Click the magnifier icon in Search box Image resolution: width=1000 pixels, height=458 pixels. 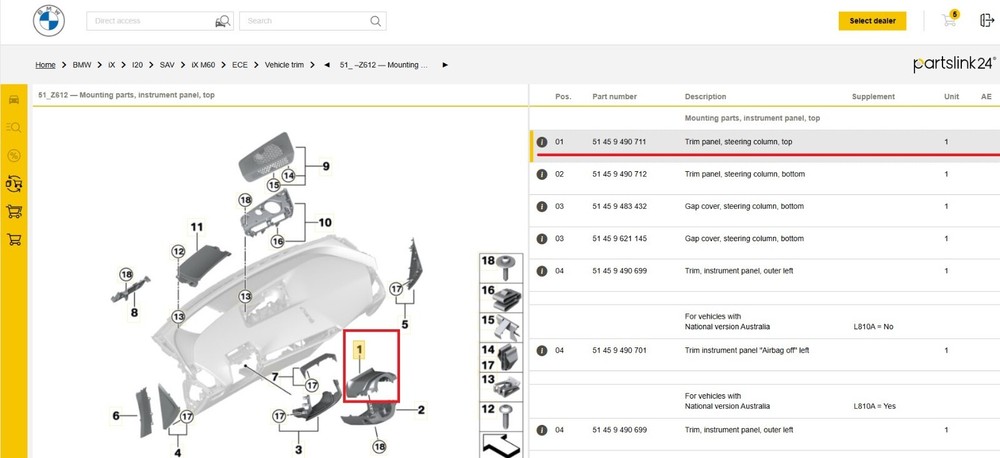tap(376, 21)
